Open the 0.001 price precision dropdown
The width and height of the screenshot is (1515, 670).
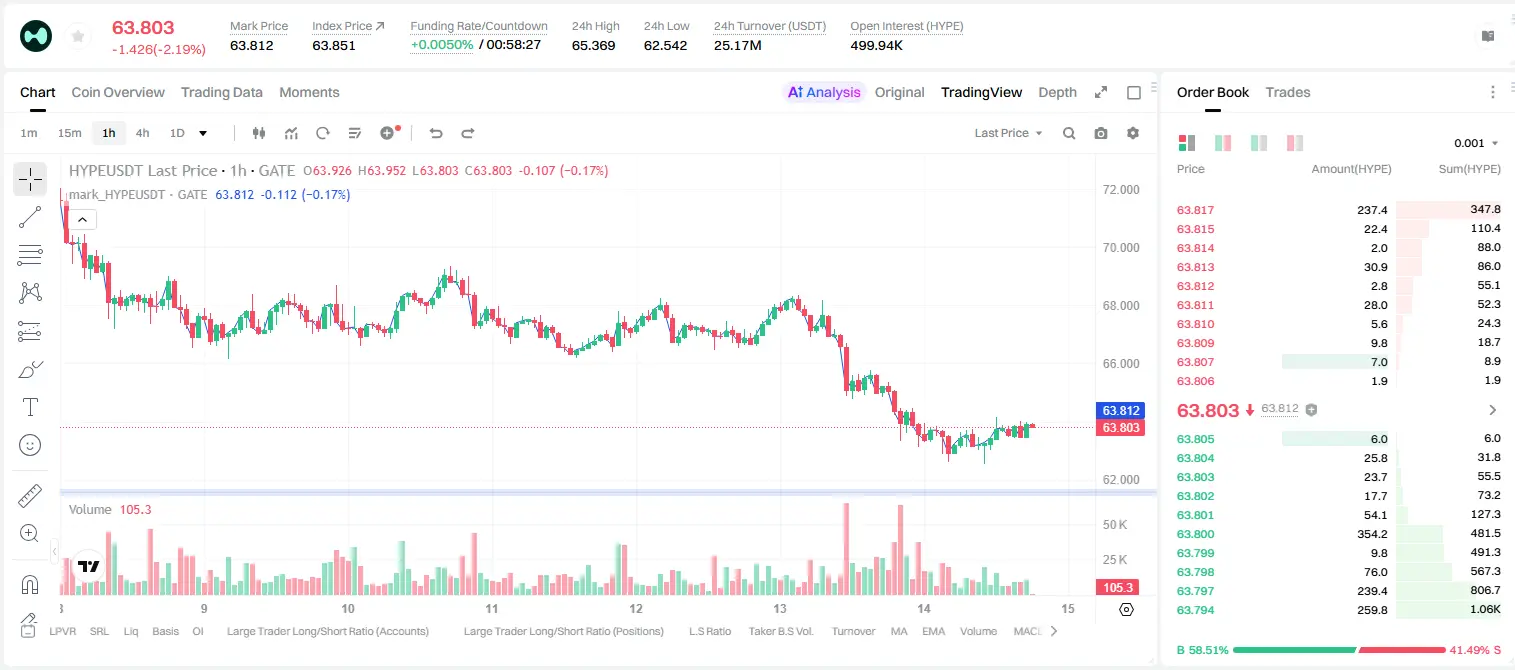(x=1476, y=143)
